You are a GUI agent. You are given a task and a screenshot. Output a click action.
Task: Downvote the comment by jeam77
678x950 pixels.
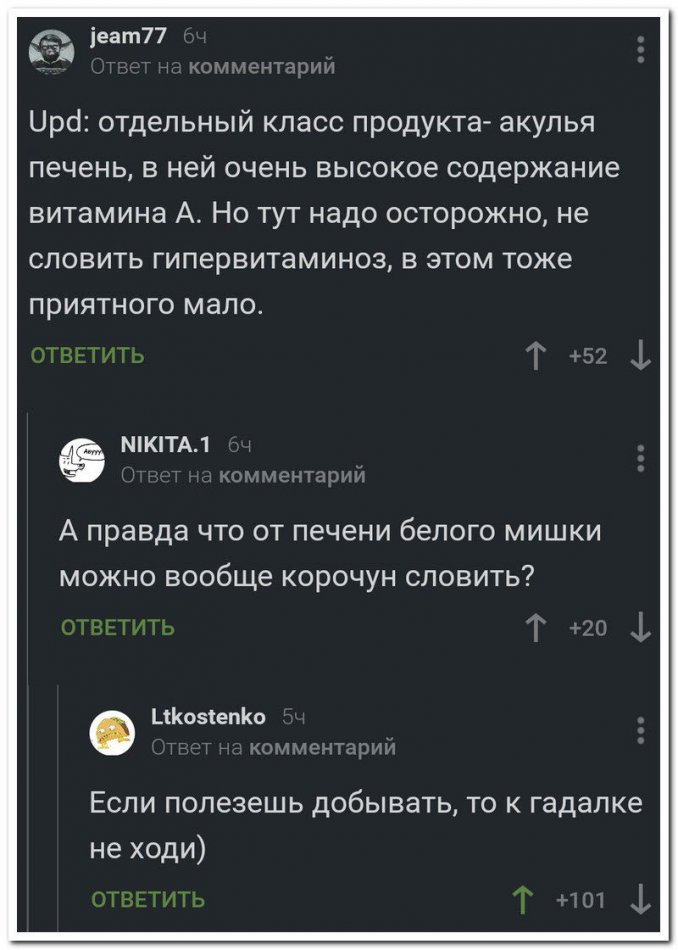tap(641, 355)
